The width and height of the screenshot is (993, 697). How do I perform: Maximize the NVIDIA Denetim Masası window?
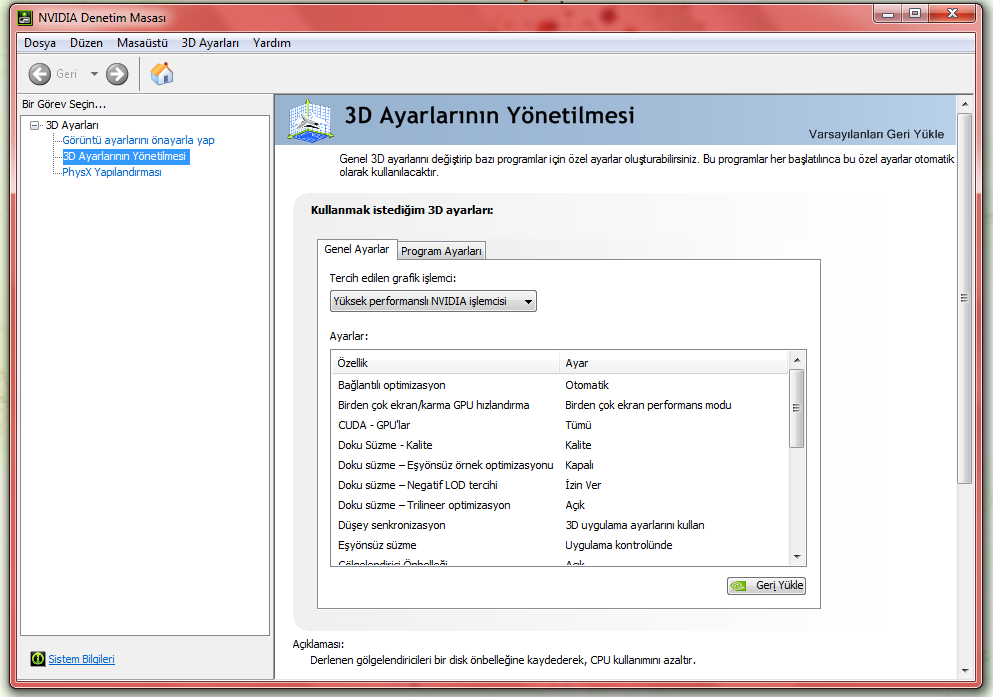(914, 14)
